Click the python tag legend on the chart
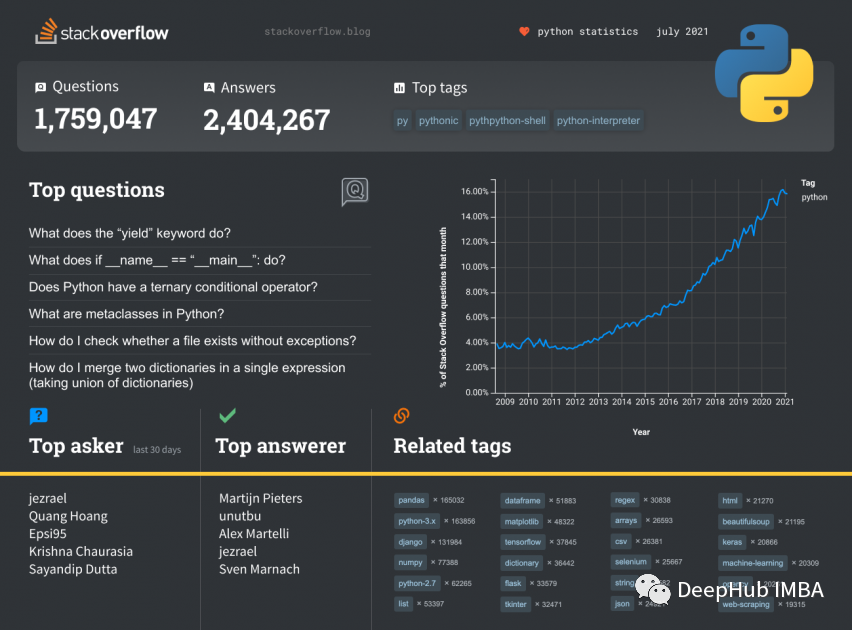Screen dimensions: 852x630 coord(814,197)
